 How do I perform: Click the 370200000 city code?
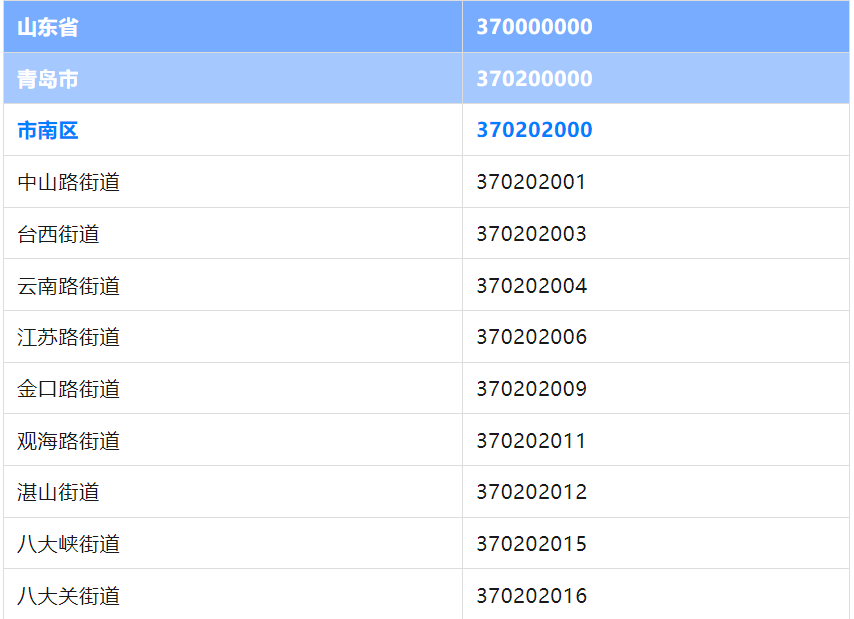pyautogui.click(x=534, y=79)
